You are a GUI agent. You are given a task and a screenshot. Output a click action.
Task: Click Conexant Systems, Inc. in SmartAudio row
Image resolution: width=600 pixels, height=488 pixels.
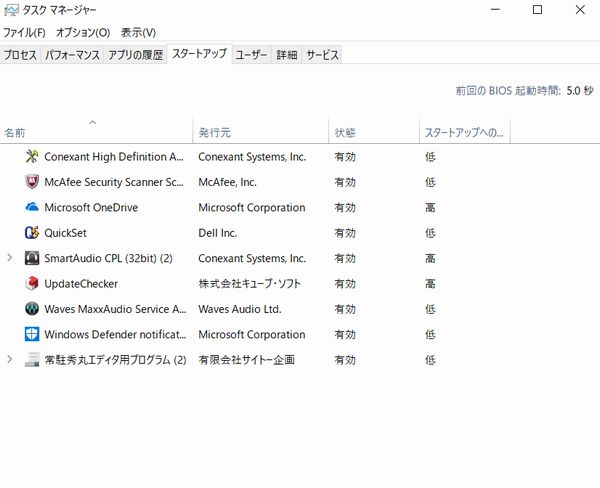(252, 258)
